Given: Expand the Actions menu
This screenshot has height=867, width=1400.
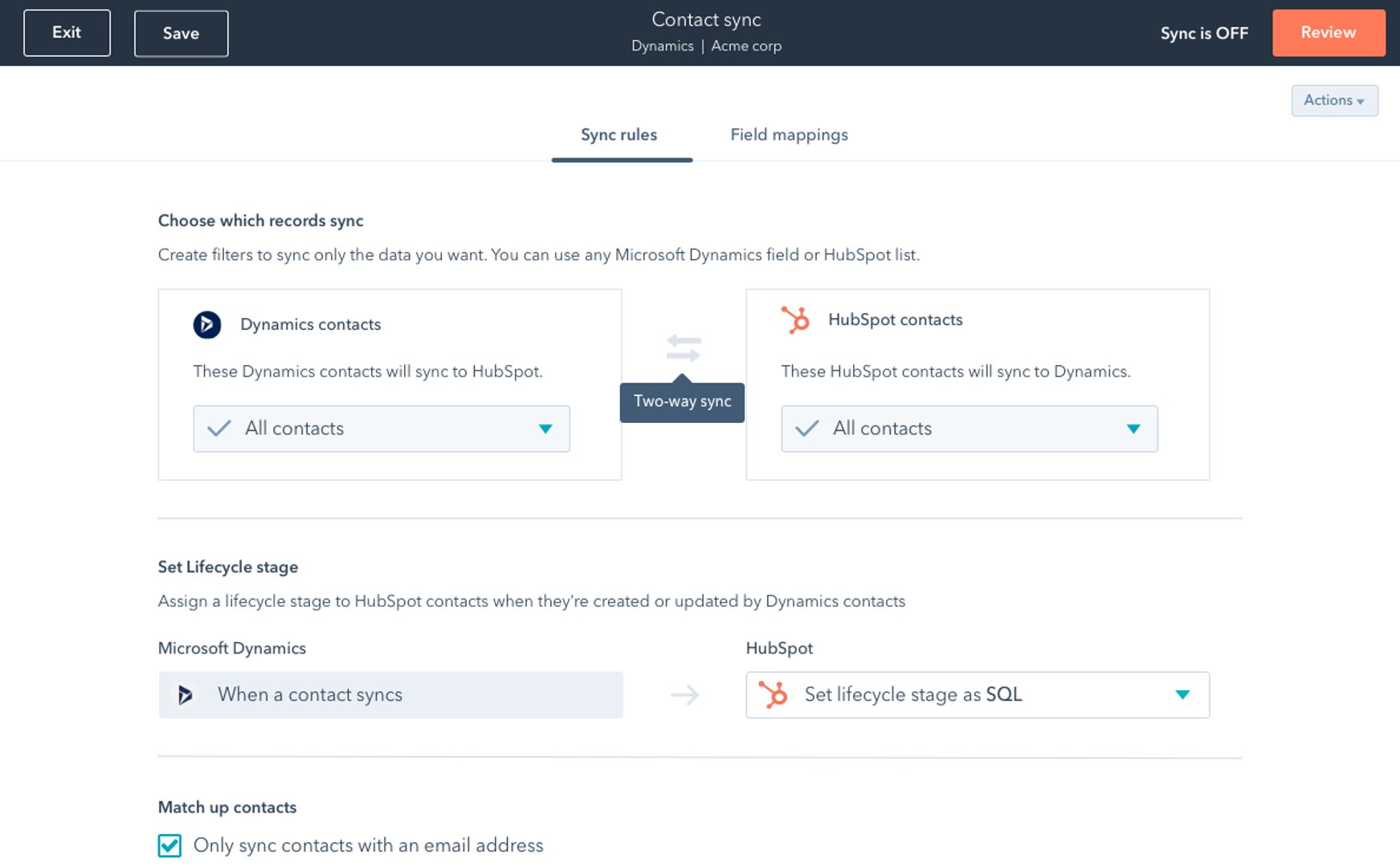Looking at the screenshot, I should (x=1333, y=100).
